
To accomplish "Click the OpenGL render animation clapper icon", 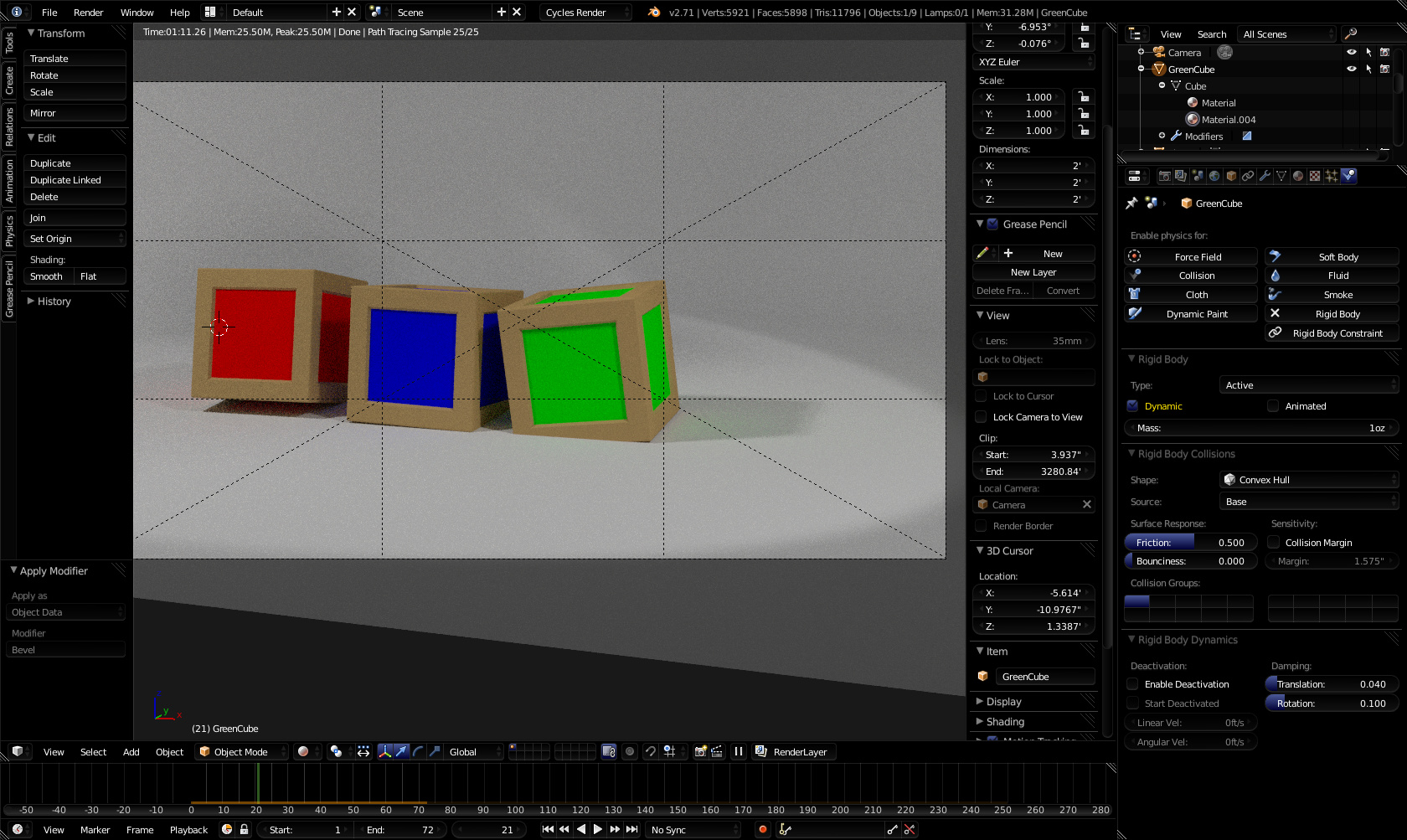I will click(718, 751).
